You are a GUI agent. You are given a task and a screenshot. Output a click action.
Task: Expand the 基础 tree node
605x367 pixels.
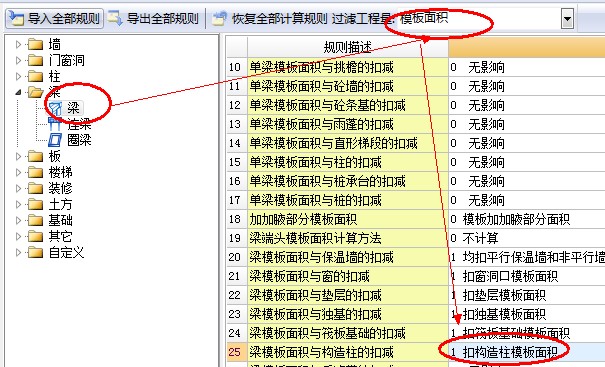pos(18,220)
